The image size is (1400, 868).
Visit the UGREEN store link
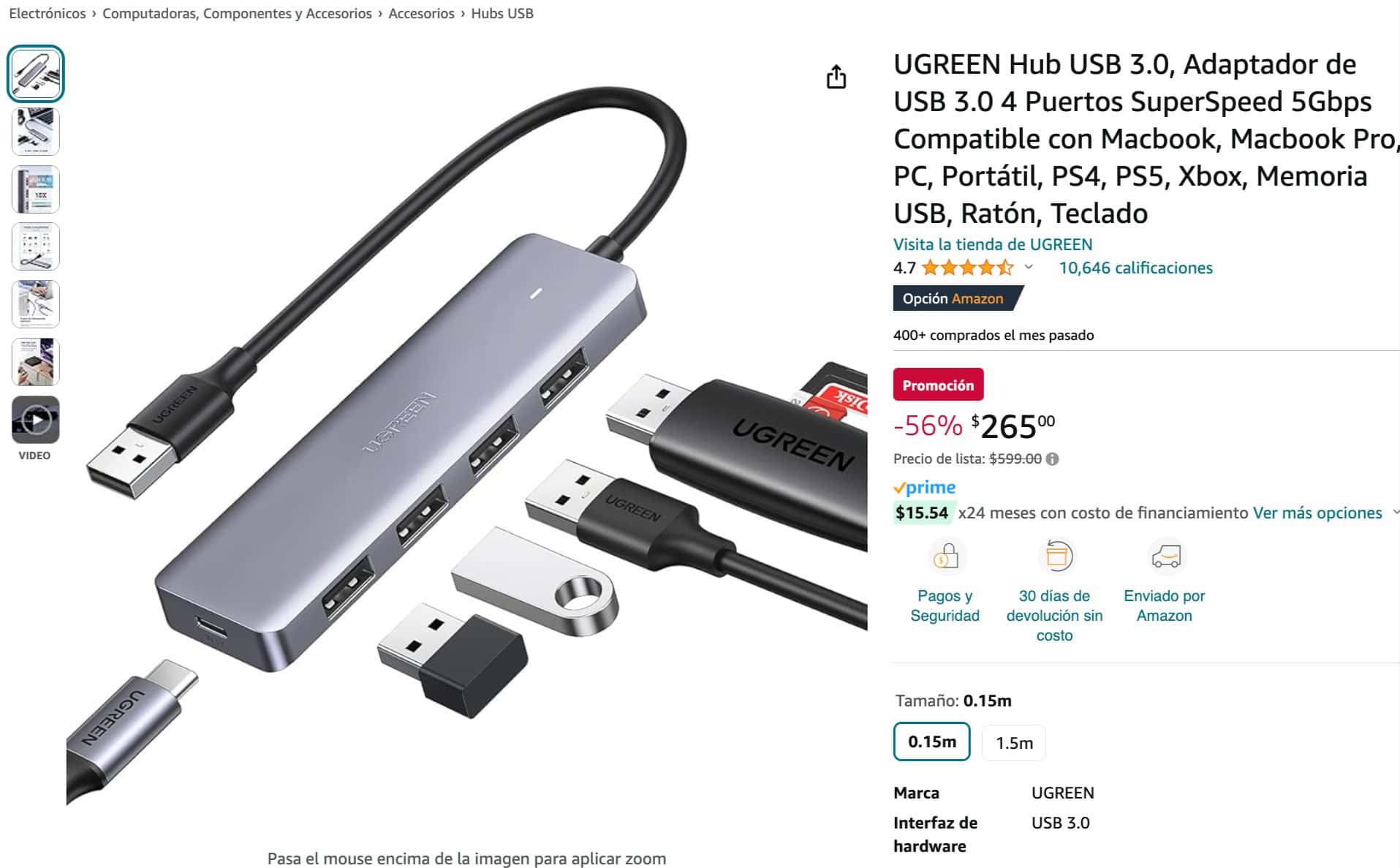point(993,244)
